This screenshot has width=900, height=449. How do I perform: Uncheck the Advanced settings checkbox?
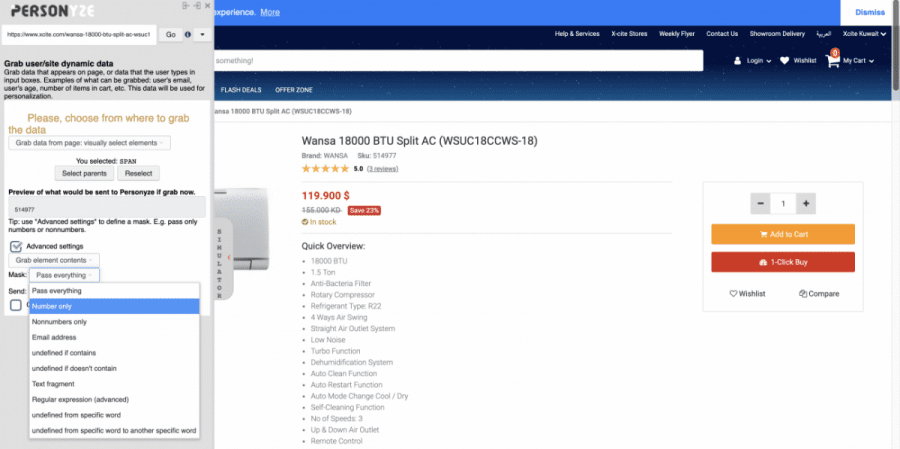tap(16, 246)
